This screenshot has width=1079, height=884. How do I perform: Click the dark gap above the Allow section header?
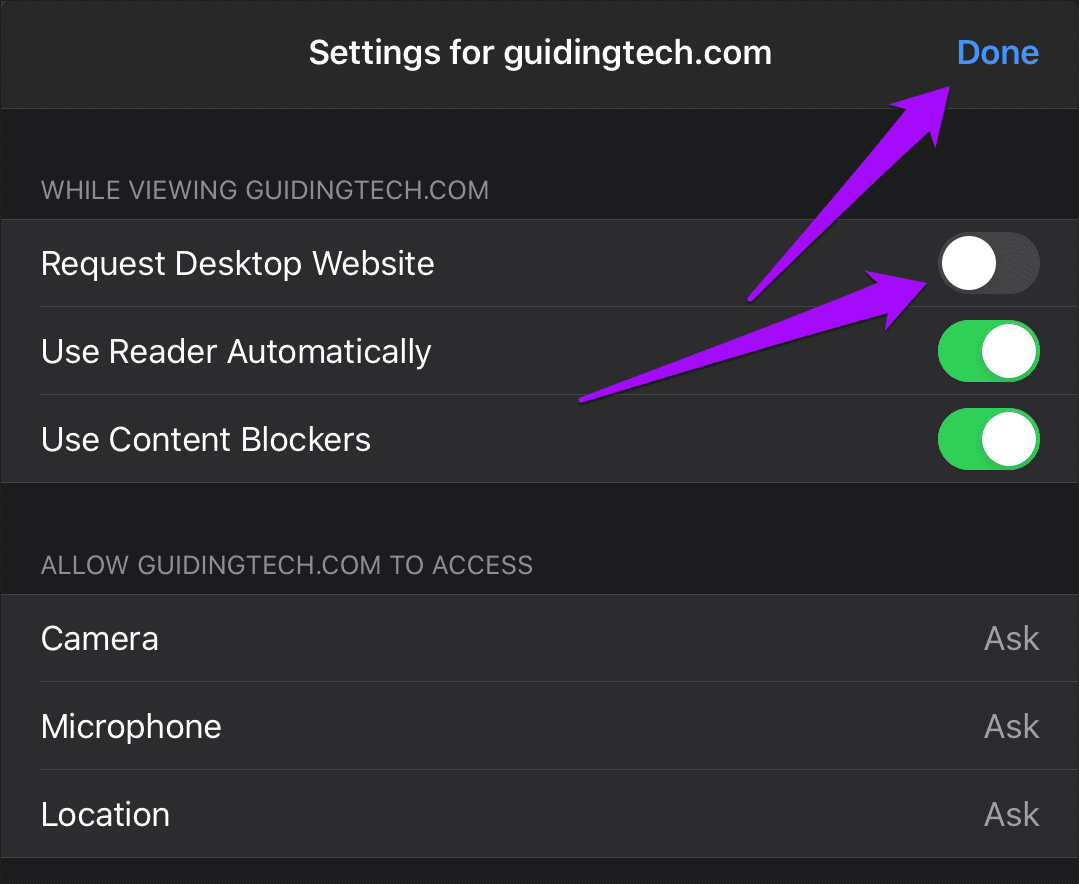(540, 515)
